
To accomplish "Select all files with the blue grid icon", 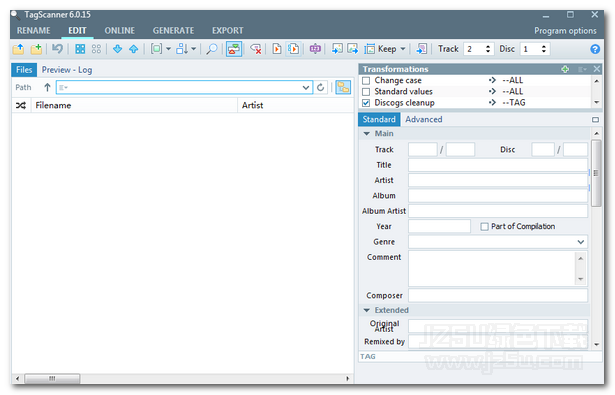I will click(x=80, y=49).
